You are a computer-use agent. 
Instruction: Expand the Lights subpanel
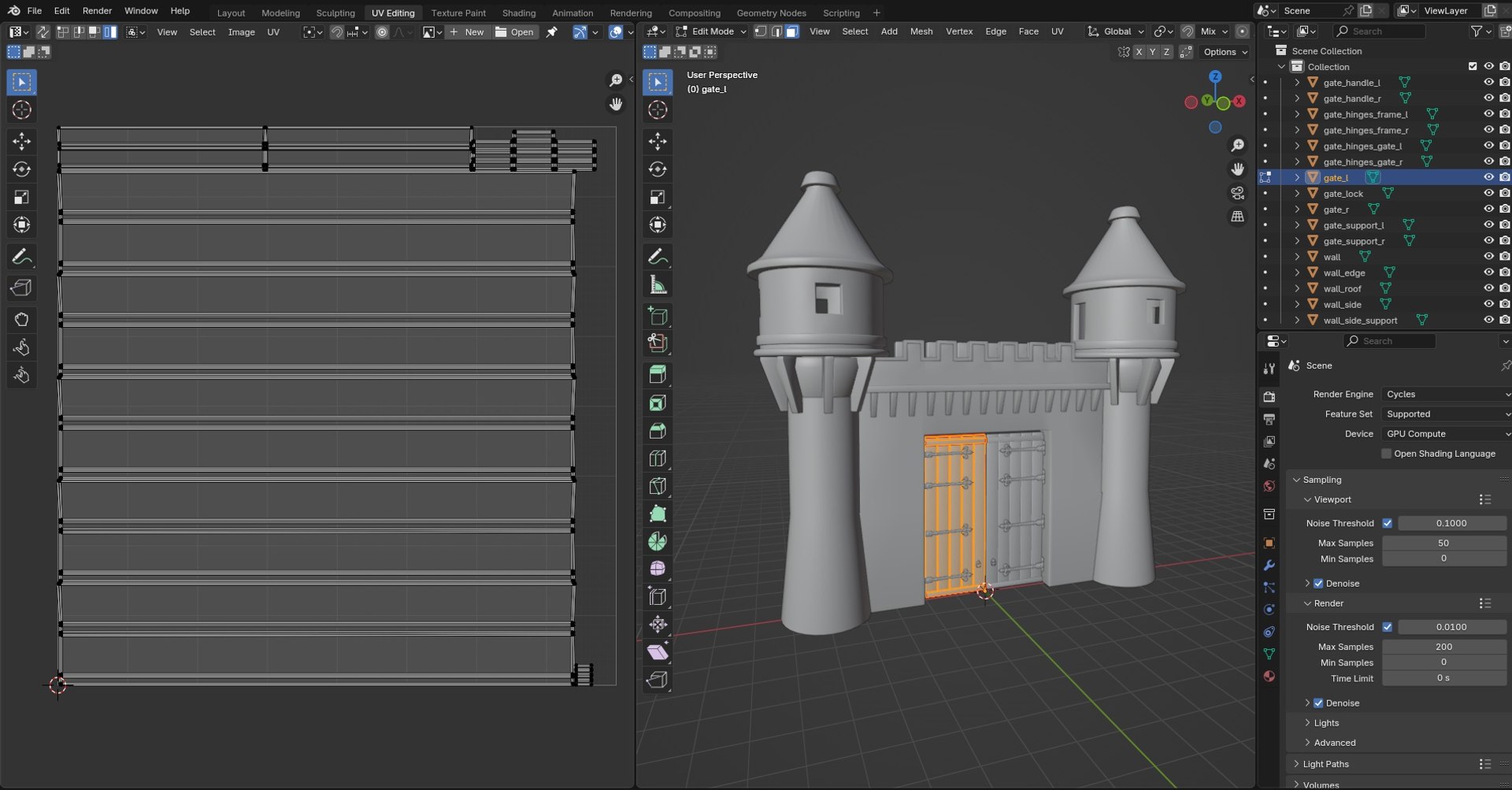click(x=1326, y=722)
